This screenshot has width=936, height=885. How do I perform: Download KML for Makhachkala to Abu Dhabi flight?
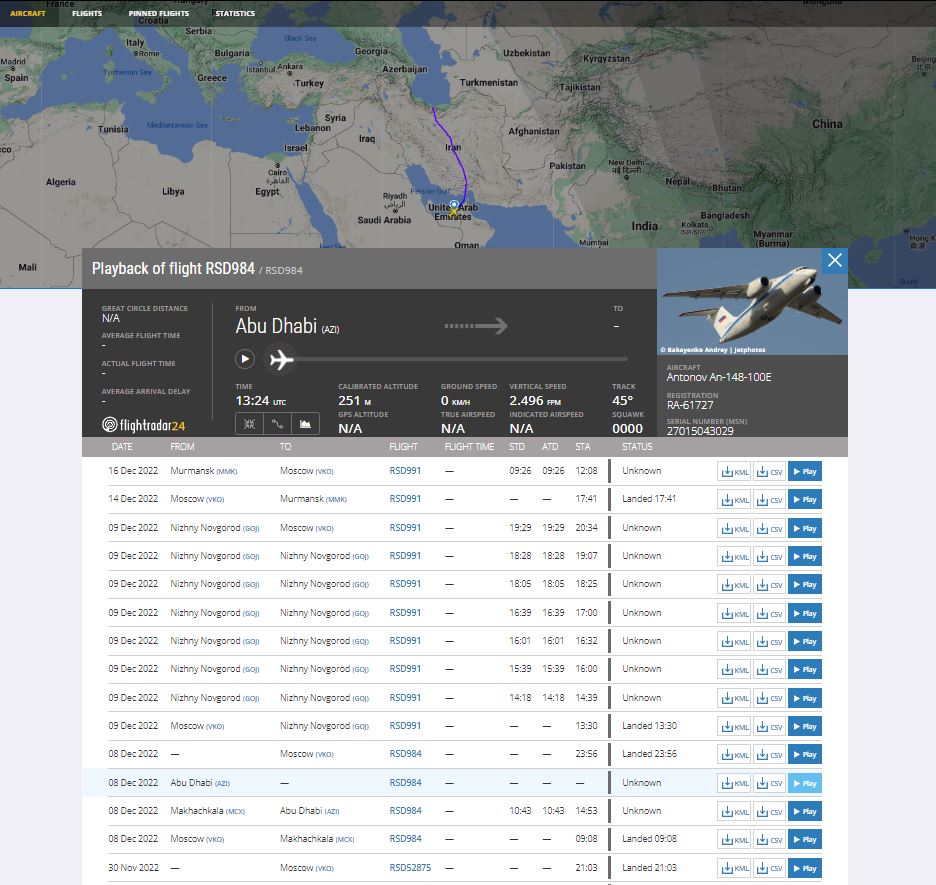coord(734,811)
